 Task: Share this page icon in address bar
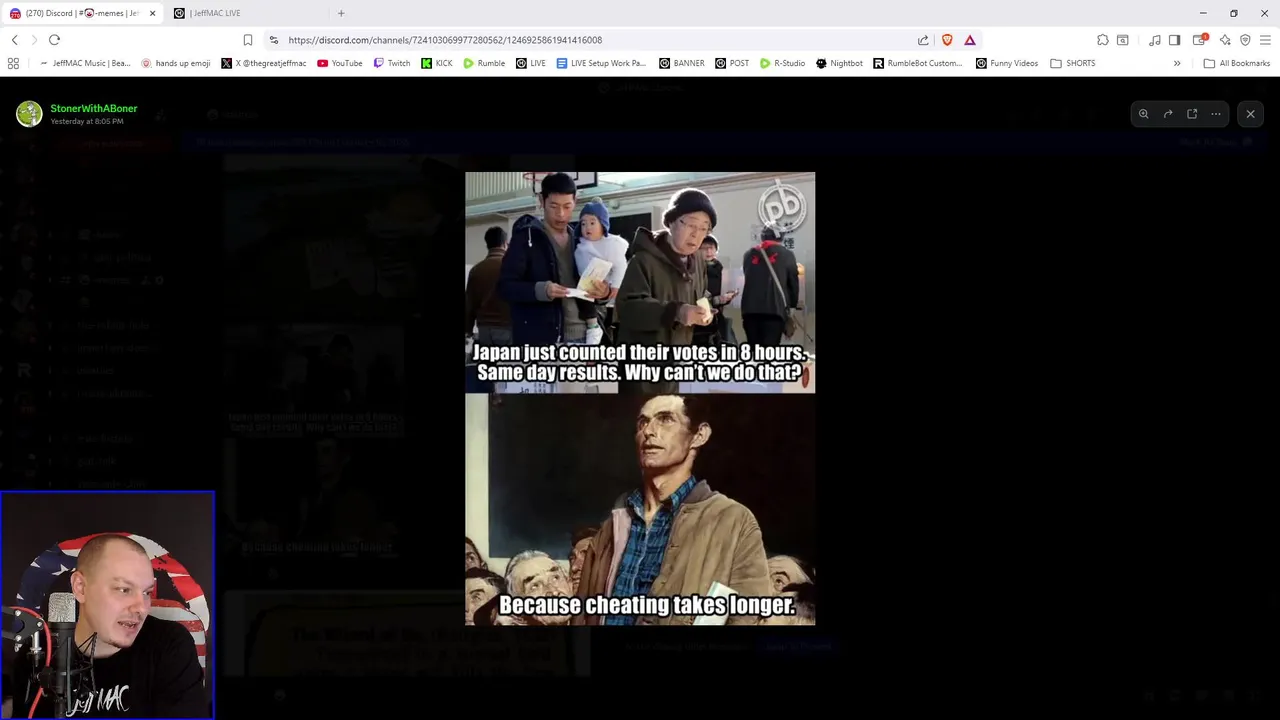tap(923, 40)
